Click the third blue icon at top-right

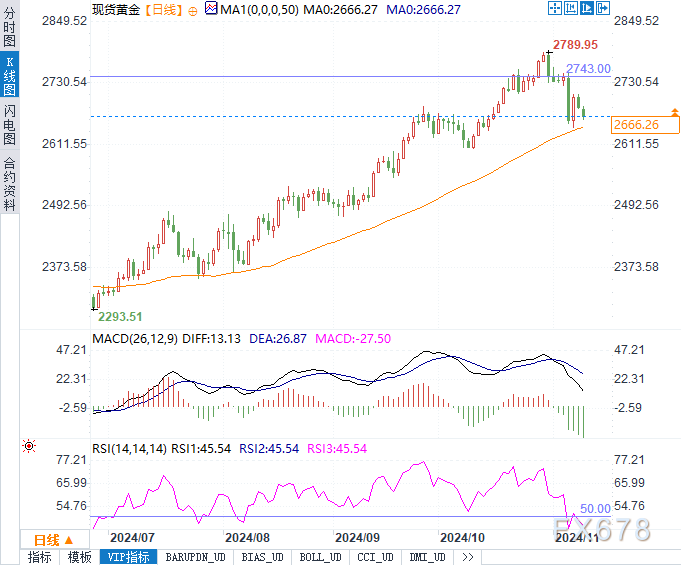point(587,8)
